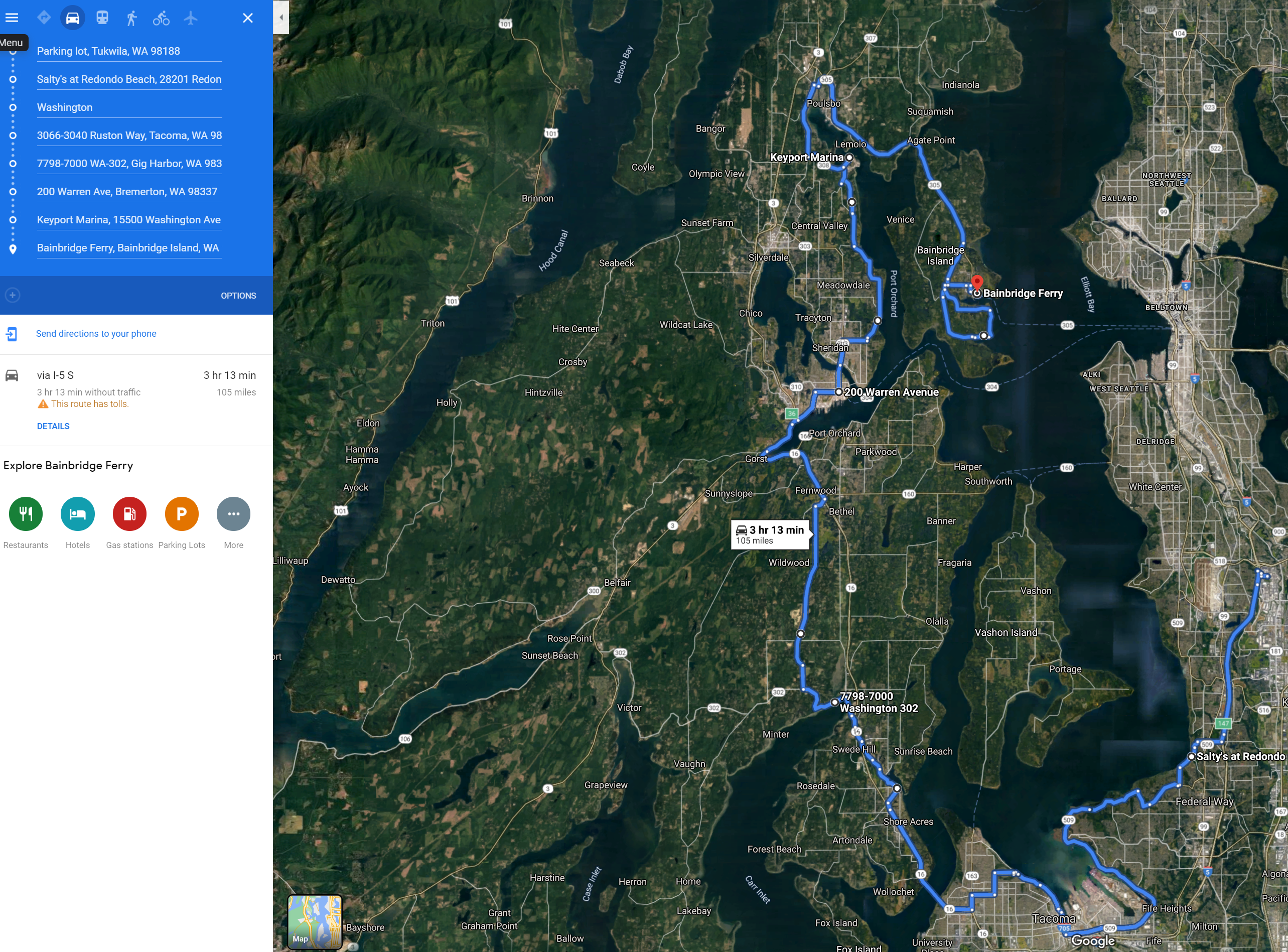Image resolution: width=1288 pixels, height=952 pixels.
Task: Add another destination plus icon
Action: [12, 295]
